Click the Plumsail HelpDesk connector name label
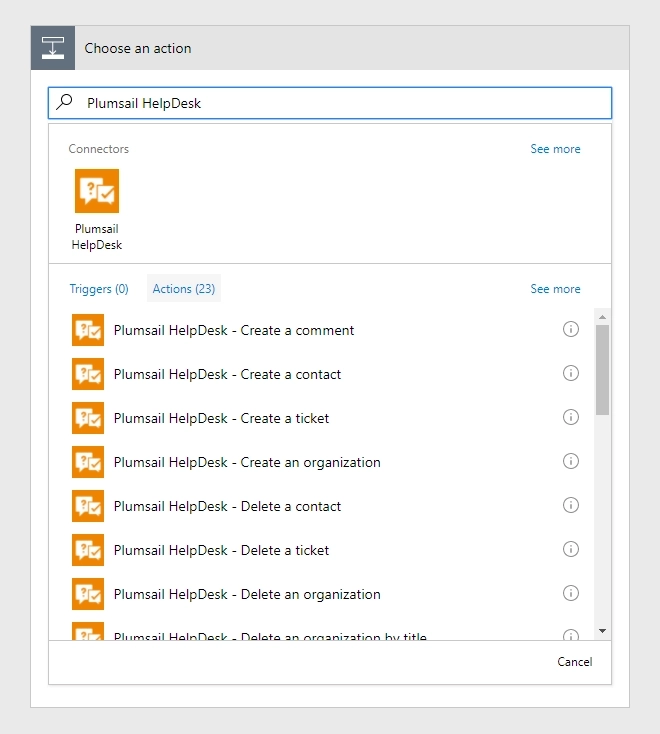The height and width of the screenshot is (734, 660). click(x=97, y=237)
